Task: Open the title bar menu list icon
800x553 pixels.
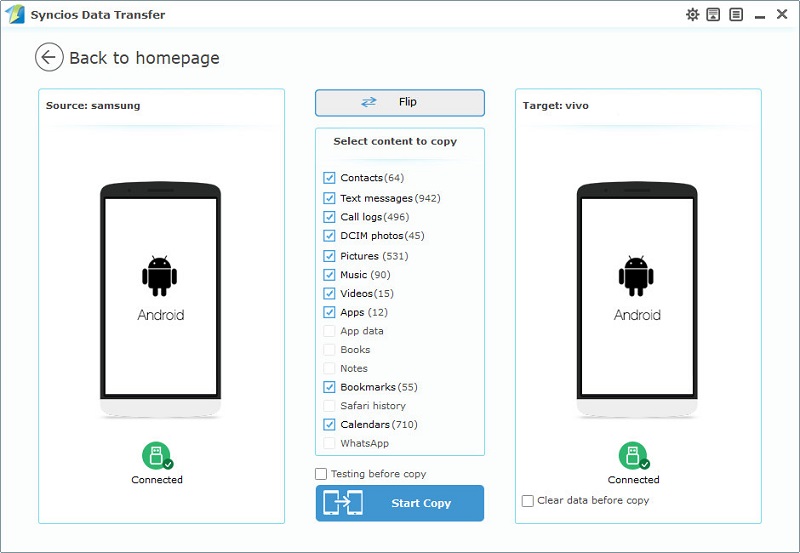Action: 736,14
